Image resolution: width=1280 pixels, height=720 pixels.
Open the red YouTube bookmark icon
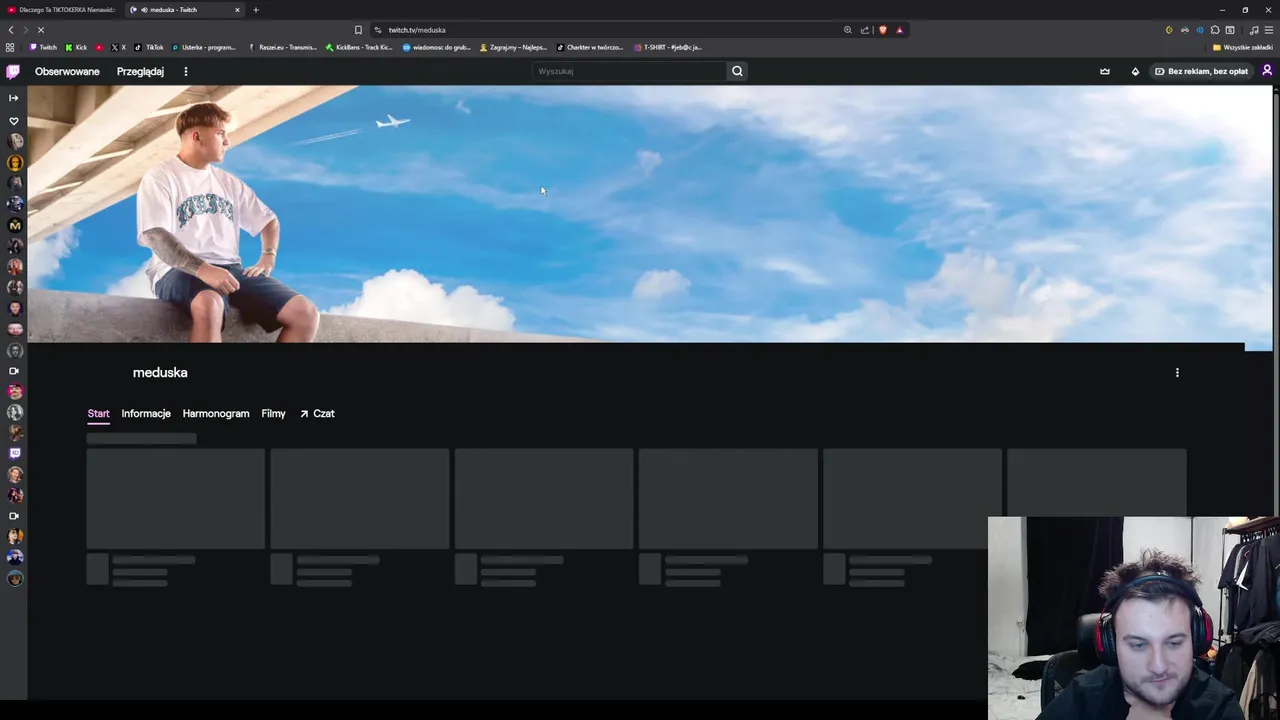point(99,47)
